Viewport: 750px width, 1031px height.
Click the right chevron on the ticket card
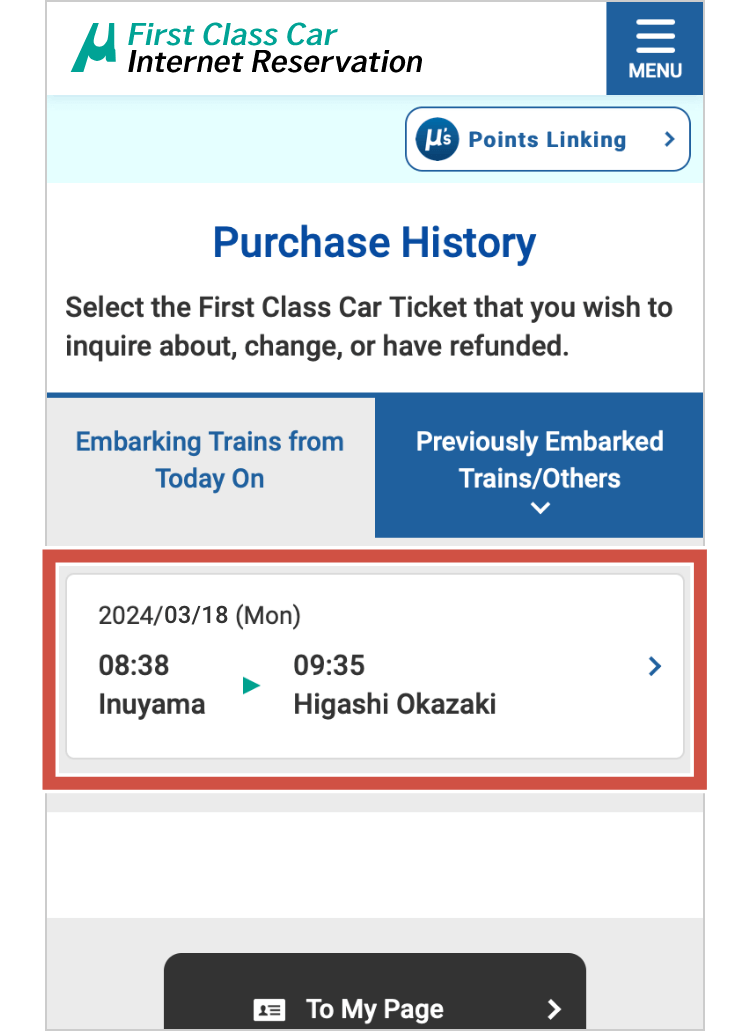pos(655,666)
